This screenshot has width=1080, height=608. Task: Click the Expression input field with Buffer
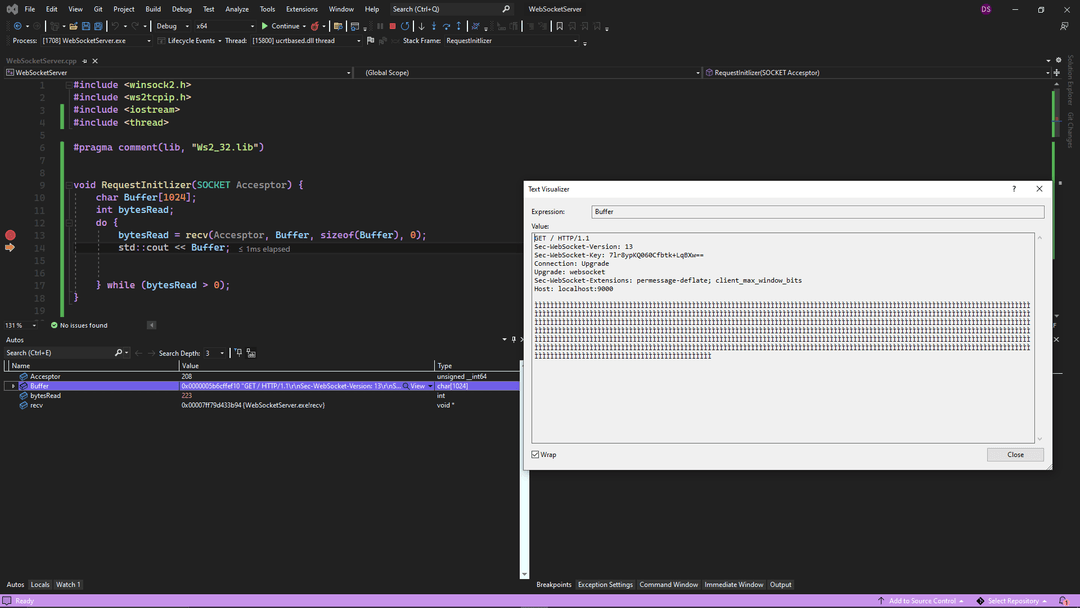818,211
